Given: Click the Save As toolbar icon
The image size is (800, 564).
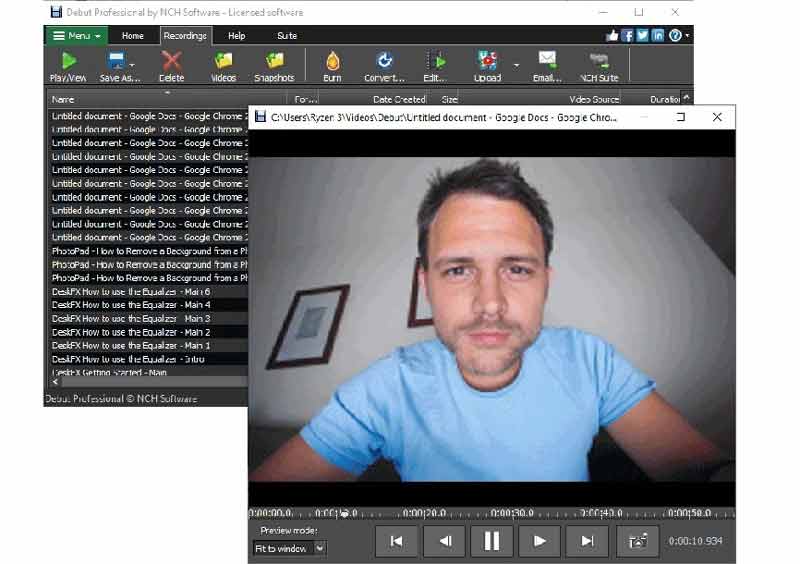Looking at the screenshot, I should point(116,66).
